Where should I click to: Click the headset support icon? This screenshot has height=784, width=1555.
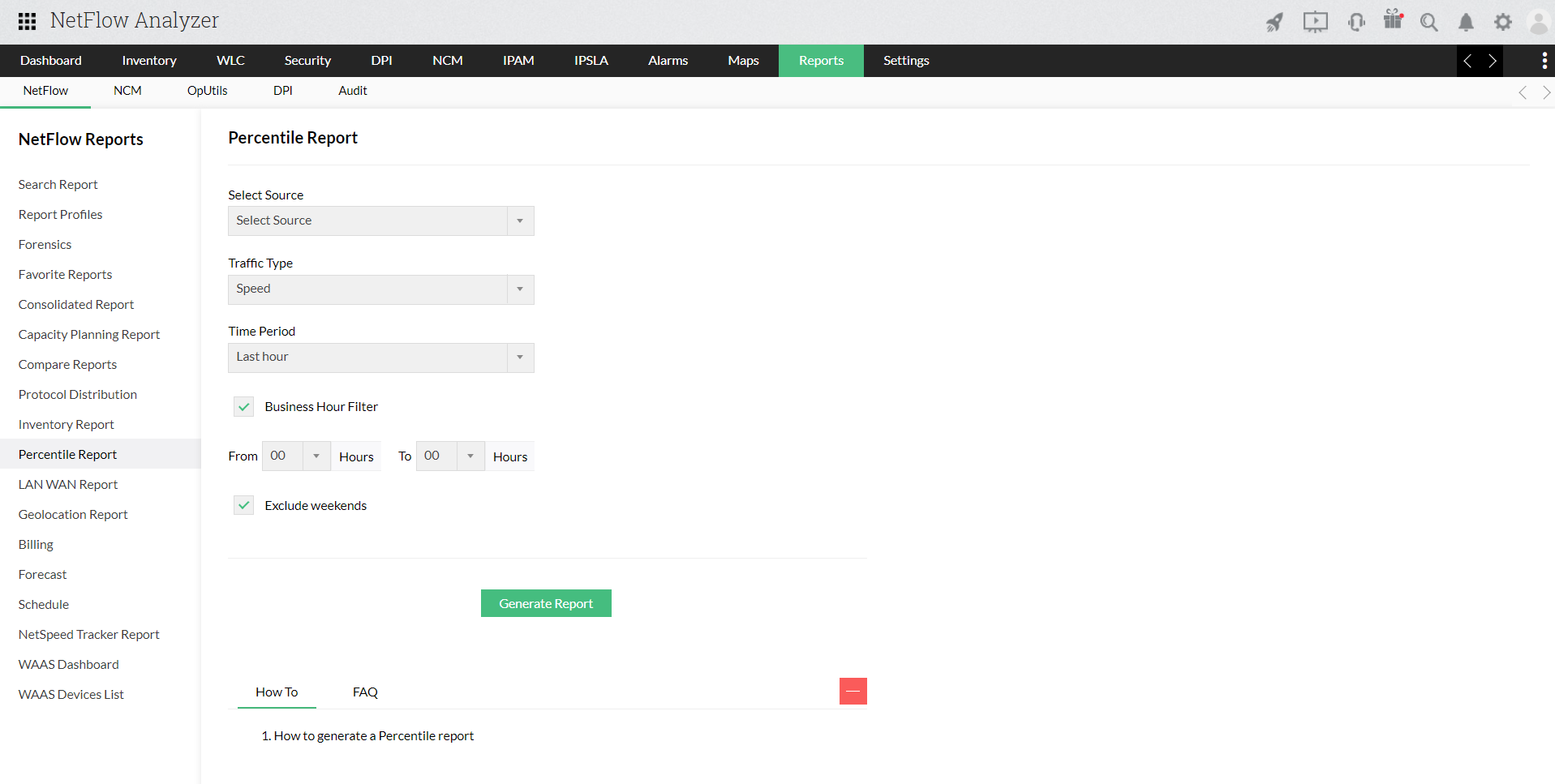1355,22
